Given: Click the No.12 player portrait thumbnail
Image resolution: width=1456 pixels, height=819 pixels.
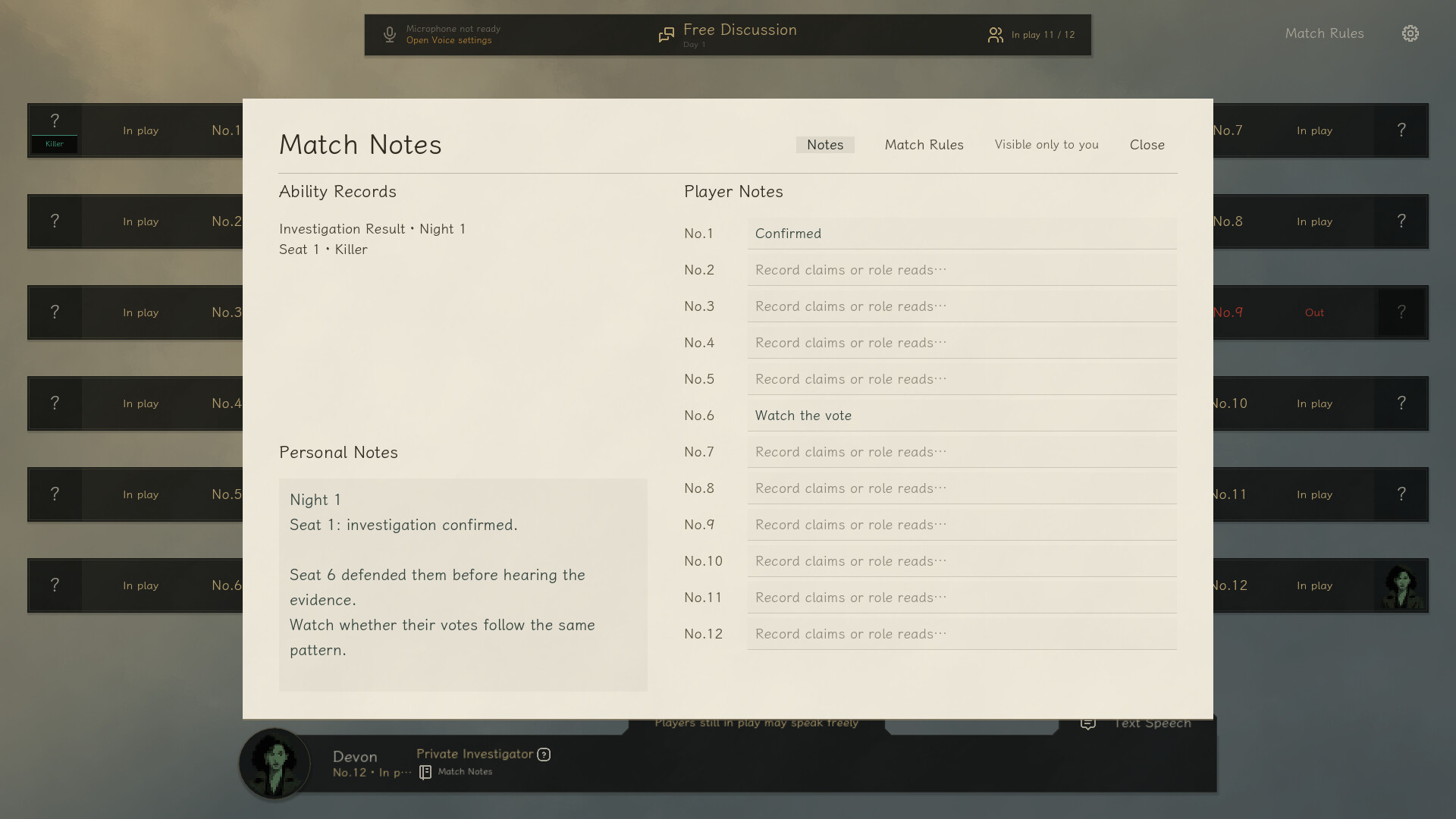Looking at the screenshot, I should pyautogui.click(x=1401, y=585).
